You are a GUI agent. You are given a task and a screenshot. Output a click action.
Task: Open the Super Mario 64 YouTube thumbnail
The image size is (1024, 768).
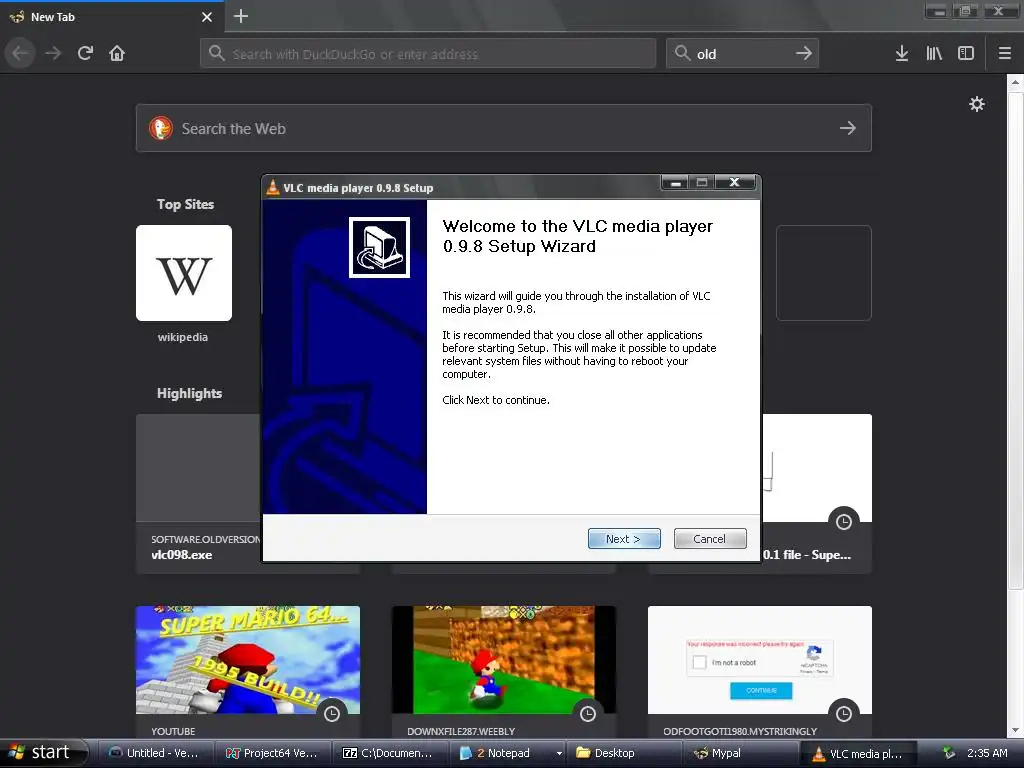click(248, 660)
